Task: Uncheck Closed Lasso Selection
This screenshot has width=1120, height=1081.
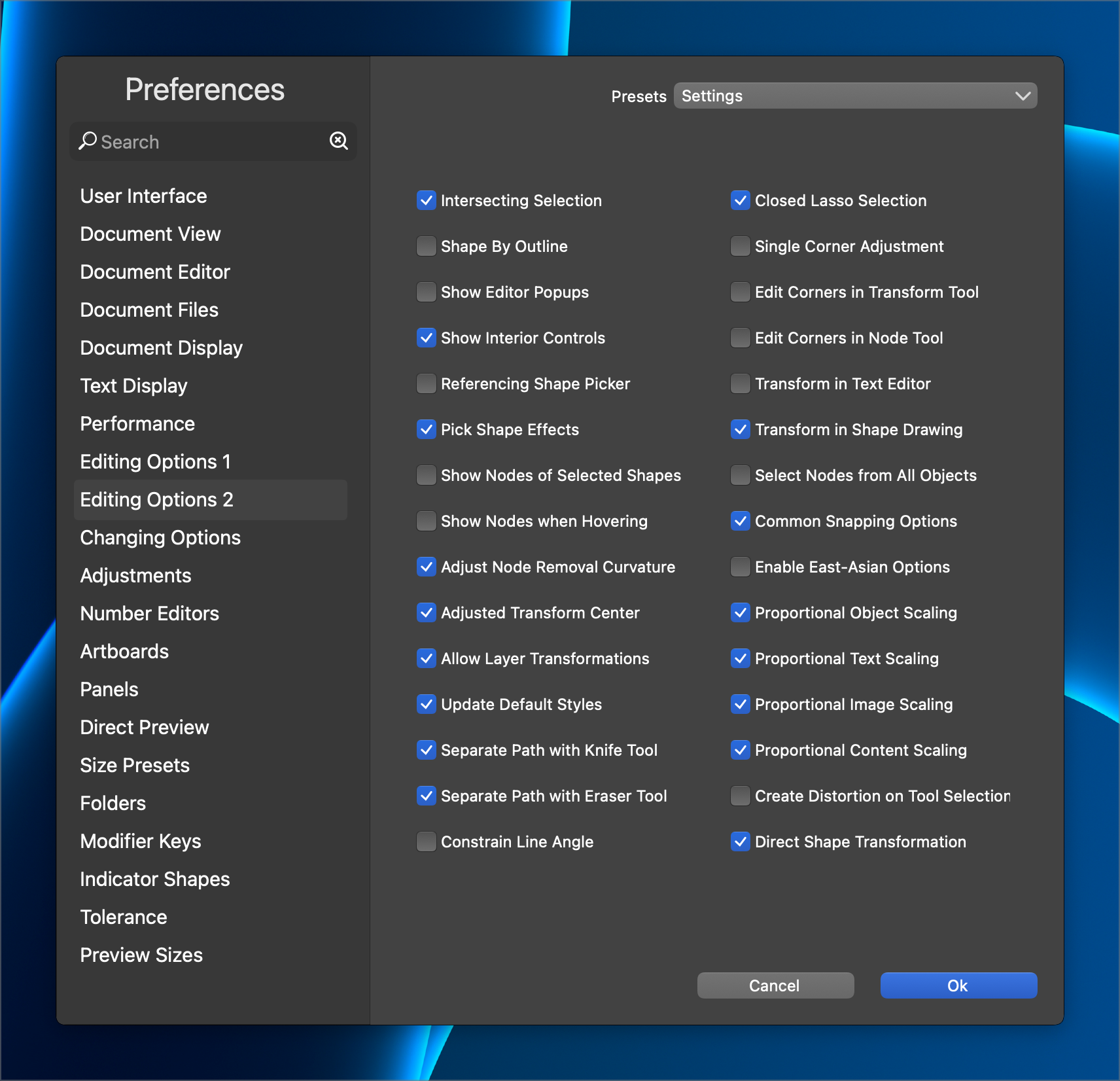Action: point(741,200)
